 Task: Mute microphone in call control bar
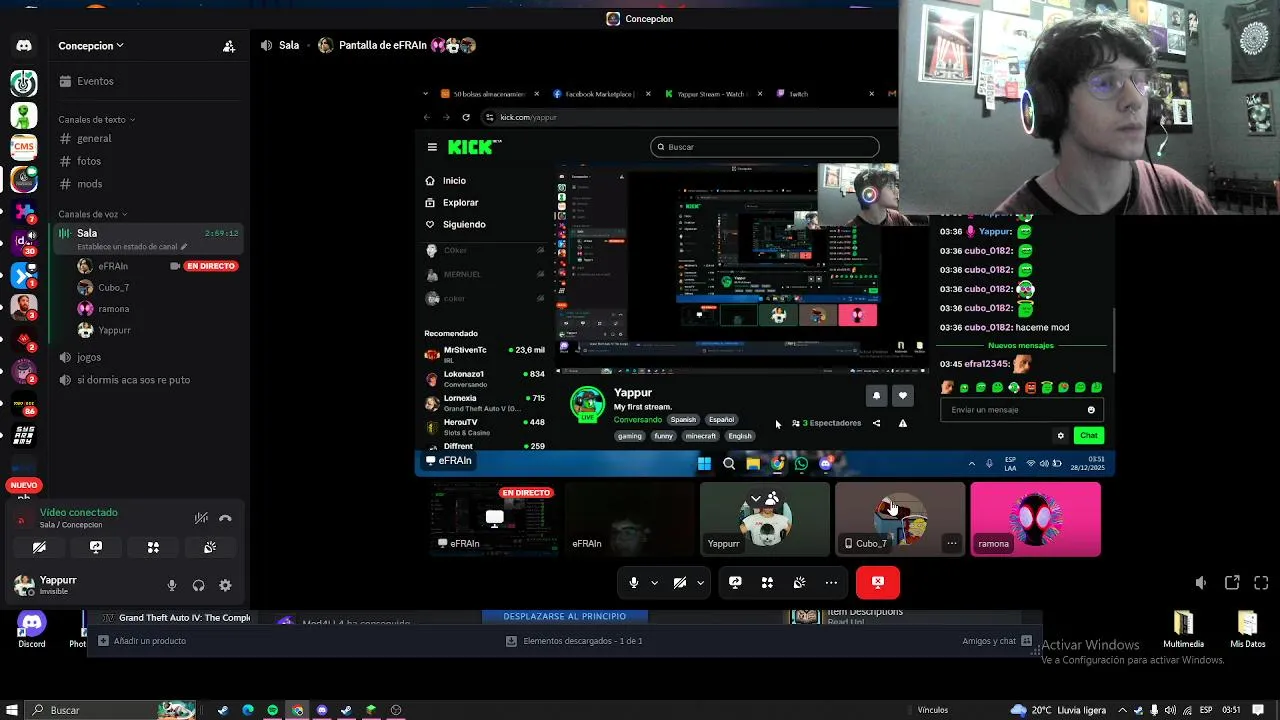634,583
